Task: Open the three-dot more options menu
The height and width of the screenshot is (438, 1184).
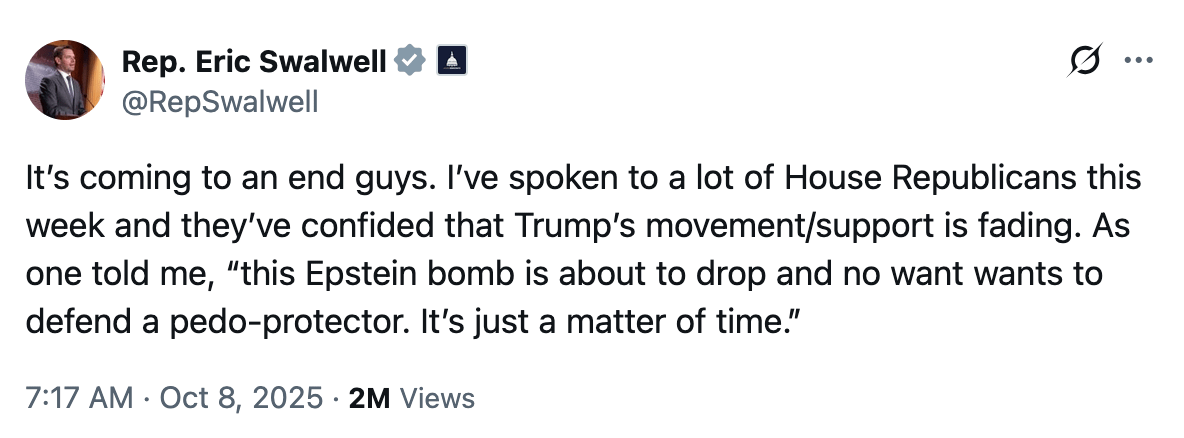Action: pos(1138,62)
